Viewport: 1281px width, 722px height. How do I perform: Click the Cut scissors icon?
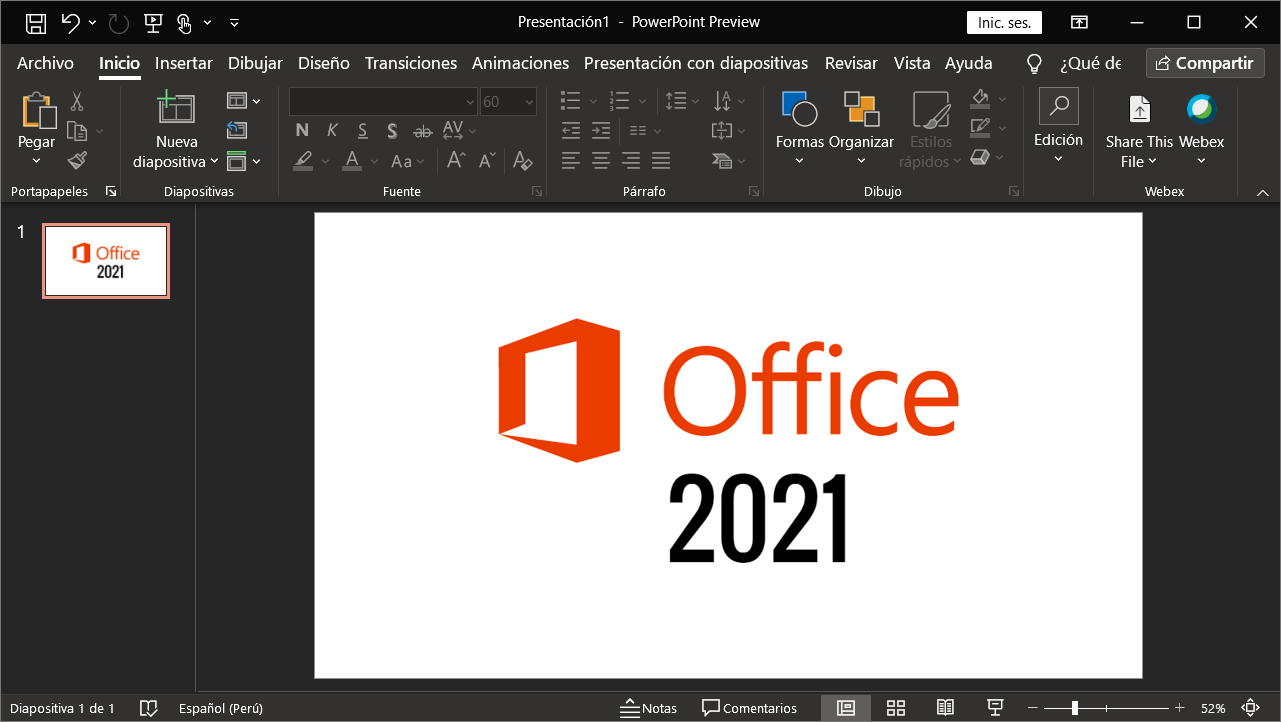tap(77, 102)
